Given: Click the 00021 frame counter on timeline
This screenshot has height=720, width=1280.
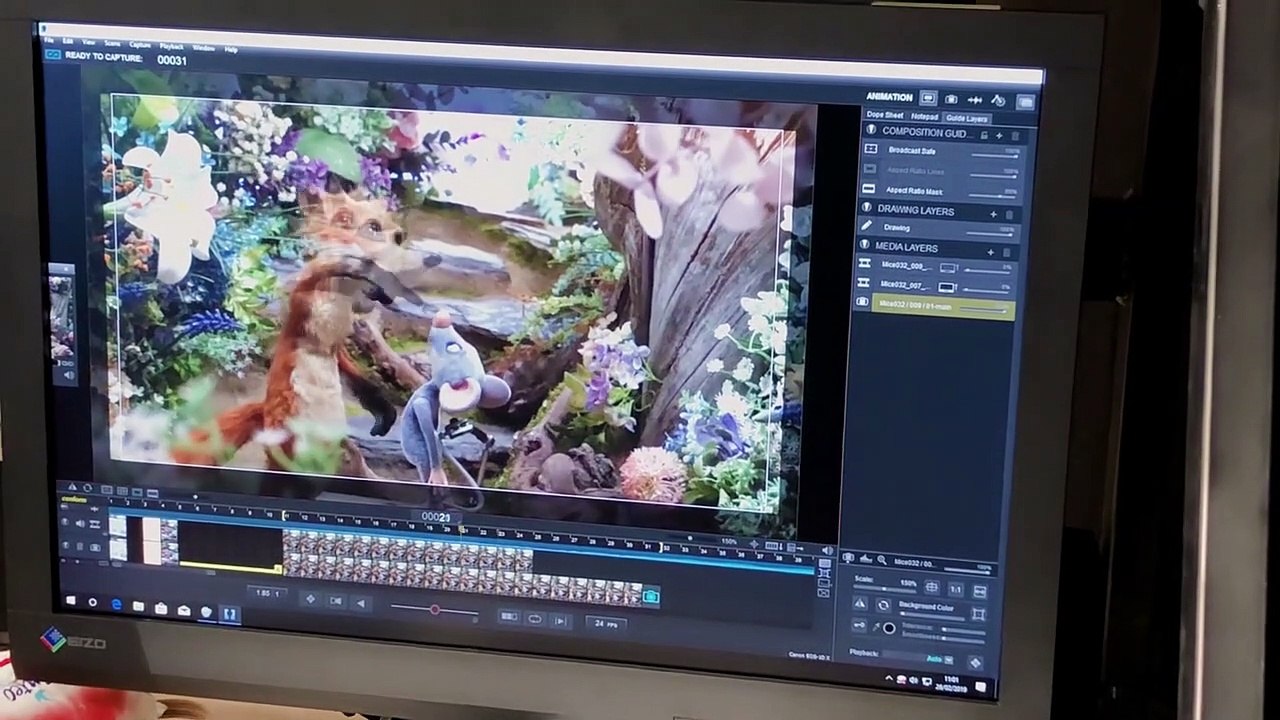Looking at the screenshot, I should click(435, 517).
